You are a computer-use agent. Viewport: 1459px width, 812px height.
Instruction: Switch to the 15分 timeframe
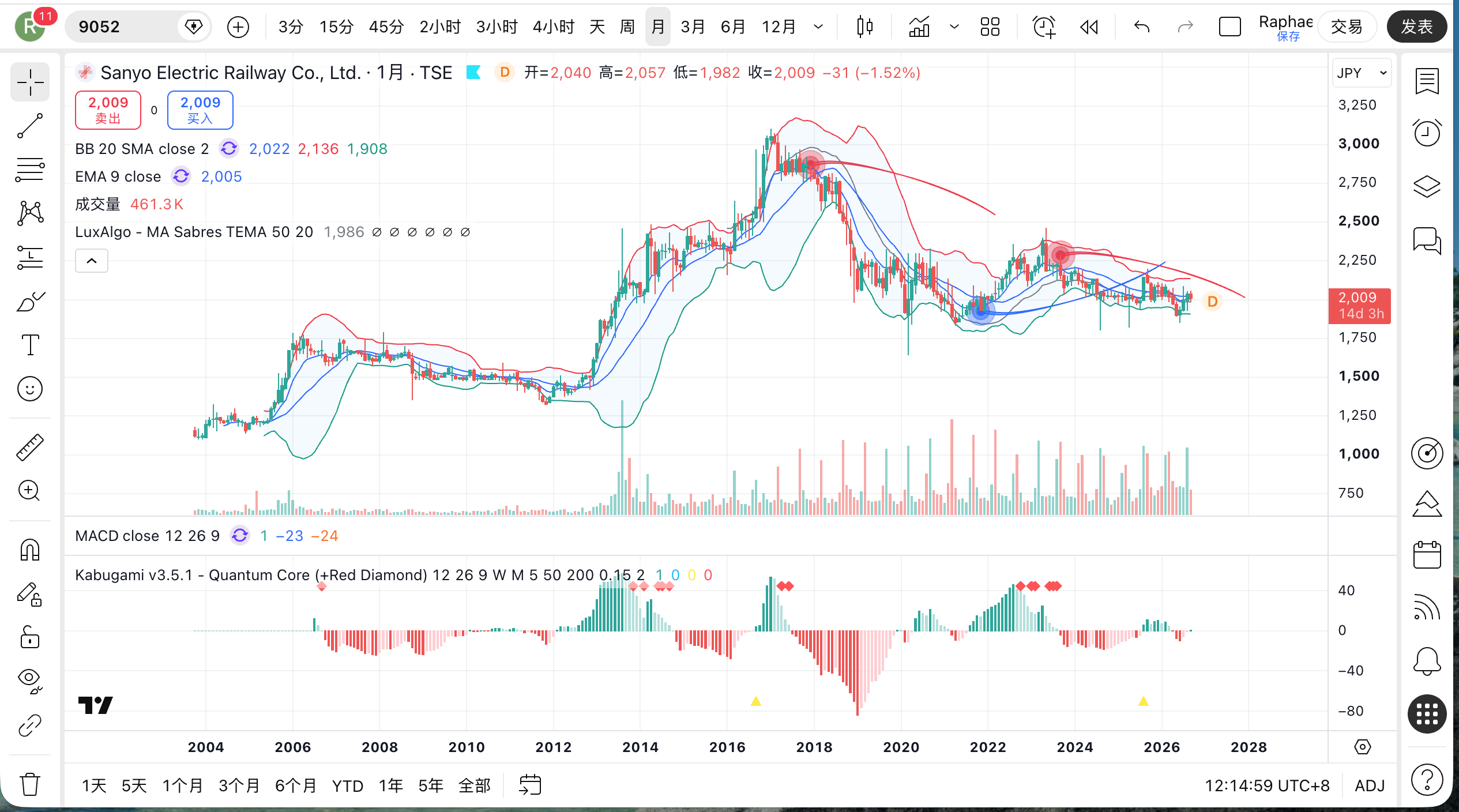pyautogui.click(x=336, y=27)
